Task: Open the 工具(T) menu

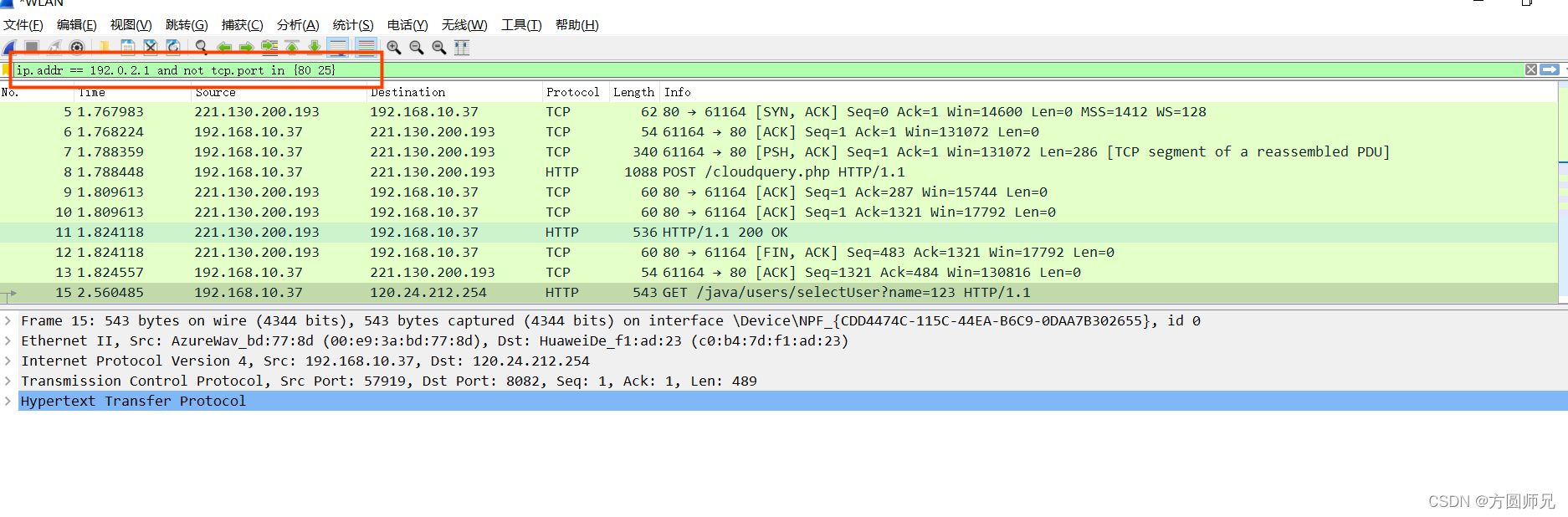Action: pyautogui.click(x=521, y=25)
